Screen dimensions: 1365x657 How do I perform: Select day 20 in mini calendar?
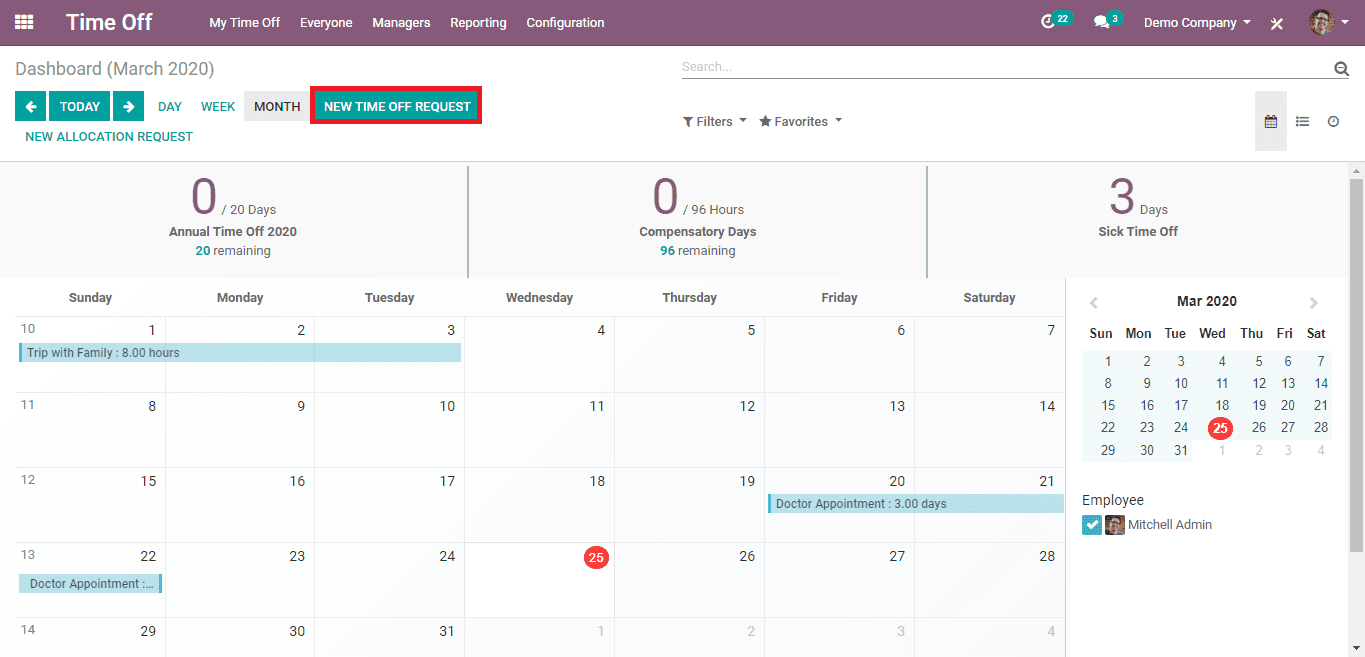[x=1288, y=405]
